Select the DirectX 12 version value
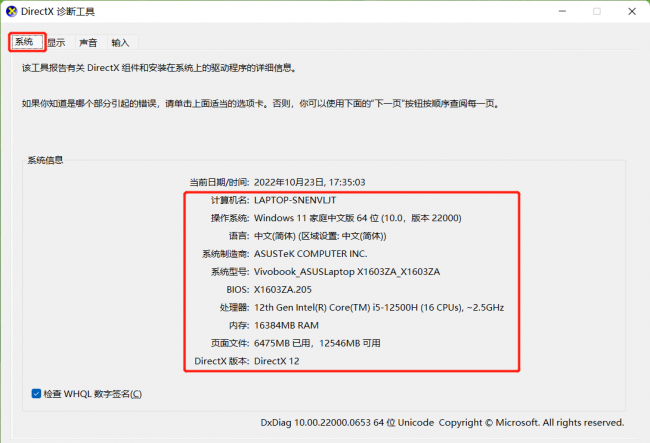This screenshot has height=443, width=650. click(276, 361)
